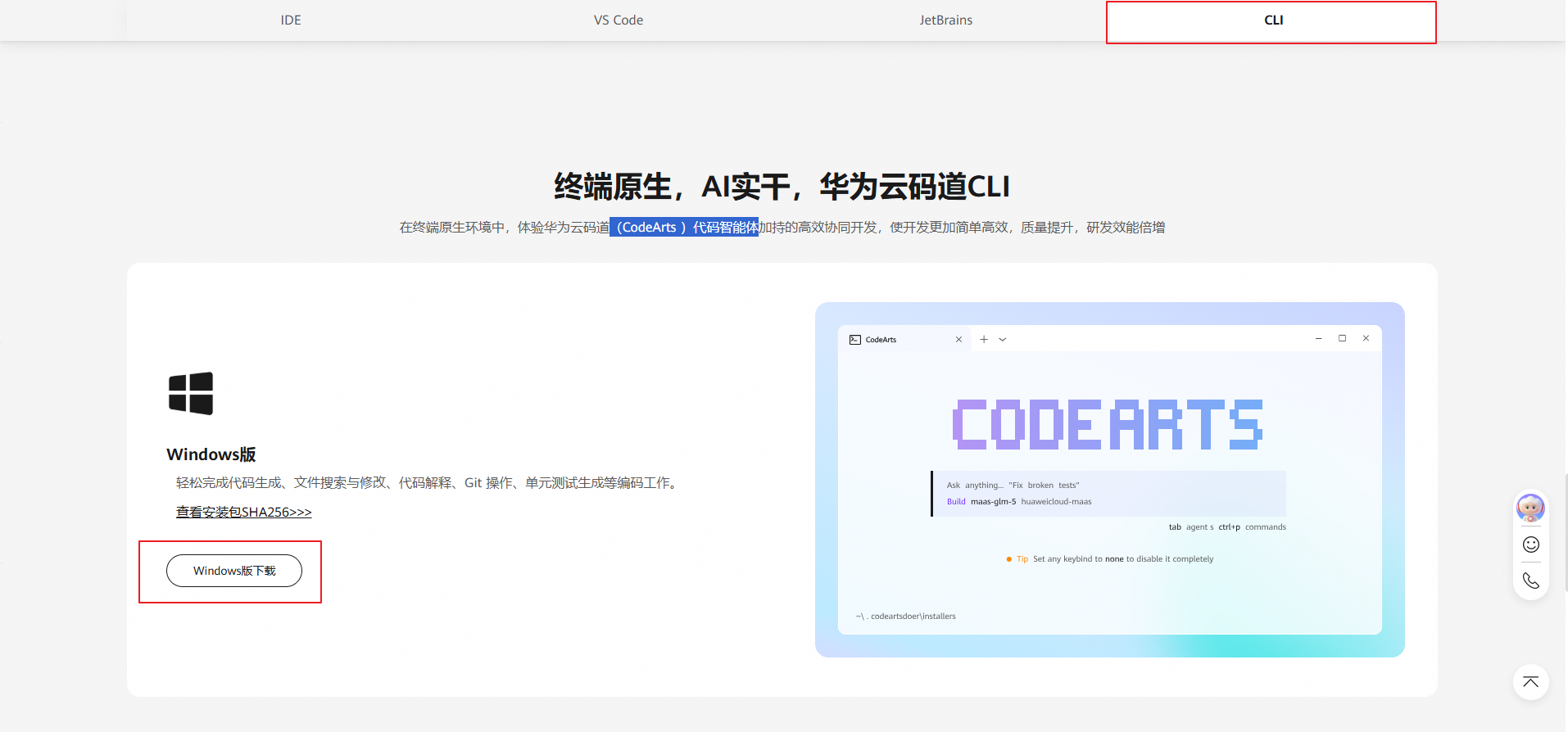Open the robot assistant avatar icon
Screen dimensions: 1568x732
pyautogui.click(x=1530, y=508)
